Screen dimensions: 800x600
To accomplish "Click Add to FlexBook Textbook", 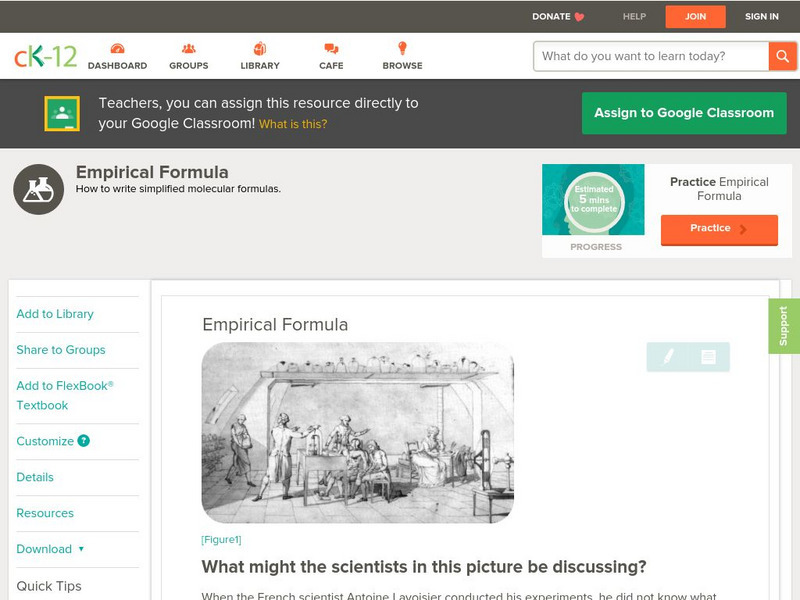I will click(65, 395).
